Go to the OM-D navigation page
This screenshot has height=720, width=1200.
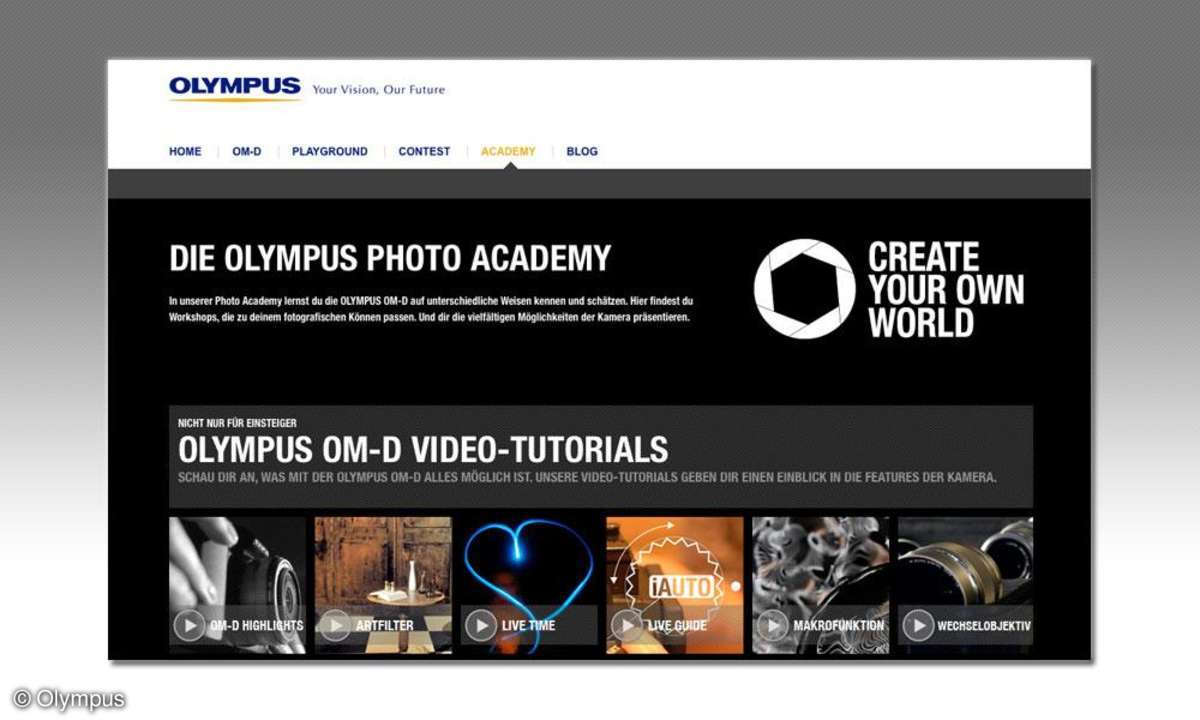(247, 152)
